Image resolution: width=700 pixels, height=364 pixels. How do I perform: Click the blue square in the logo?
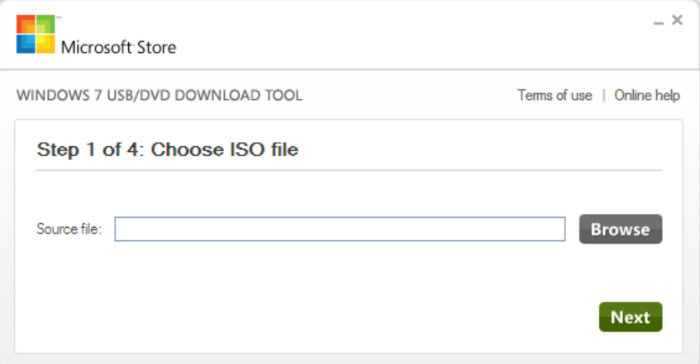coord(26,44)
